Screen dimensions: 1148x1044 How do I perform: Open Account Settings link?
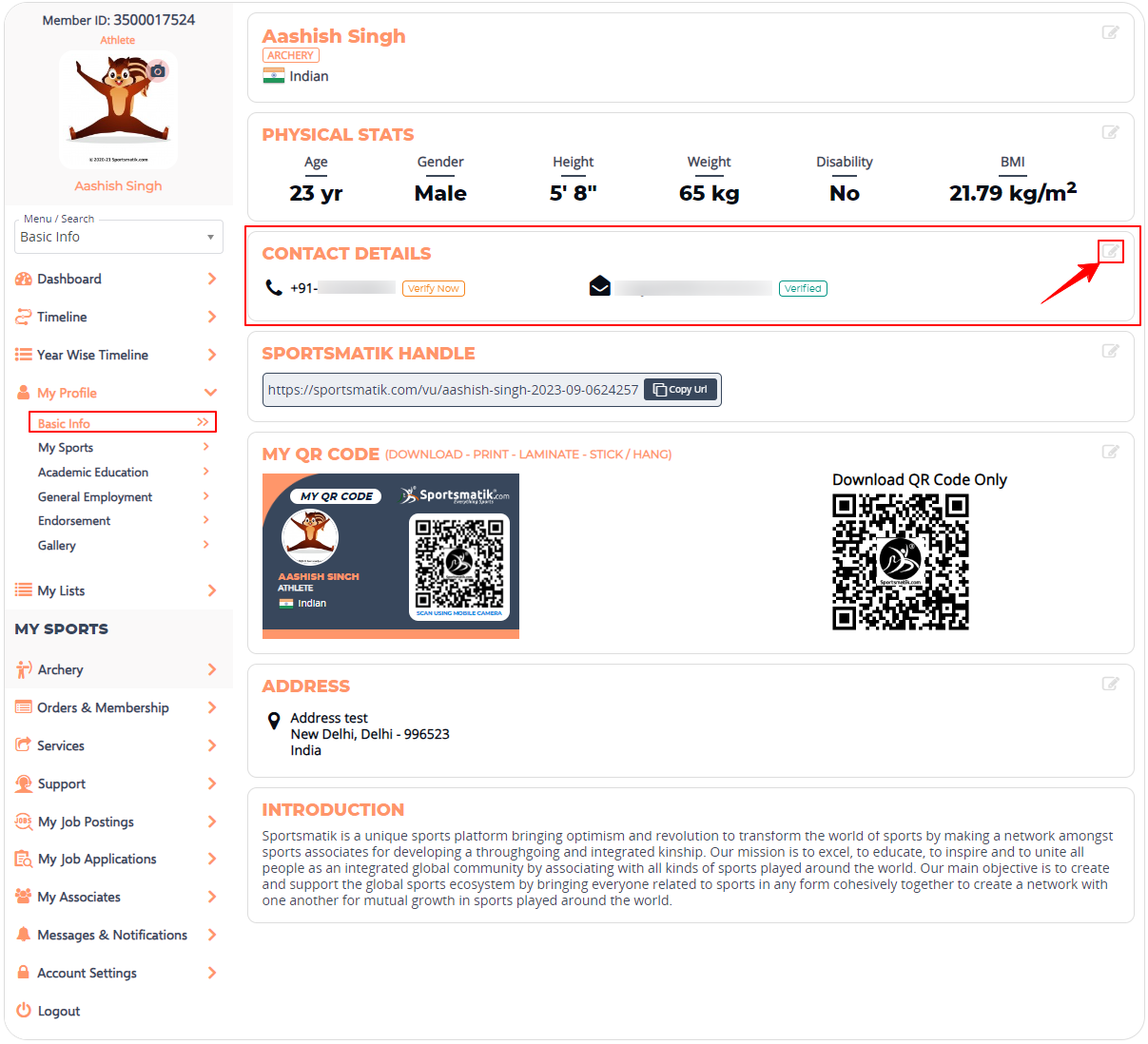[87, 974]
